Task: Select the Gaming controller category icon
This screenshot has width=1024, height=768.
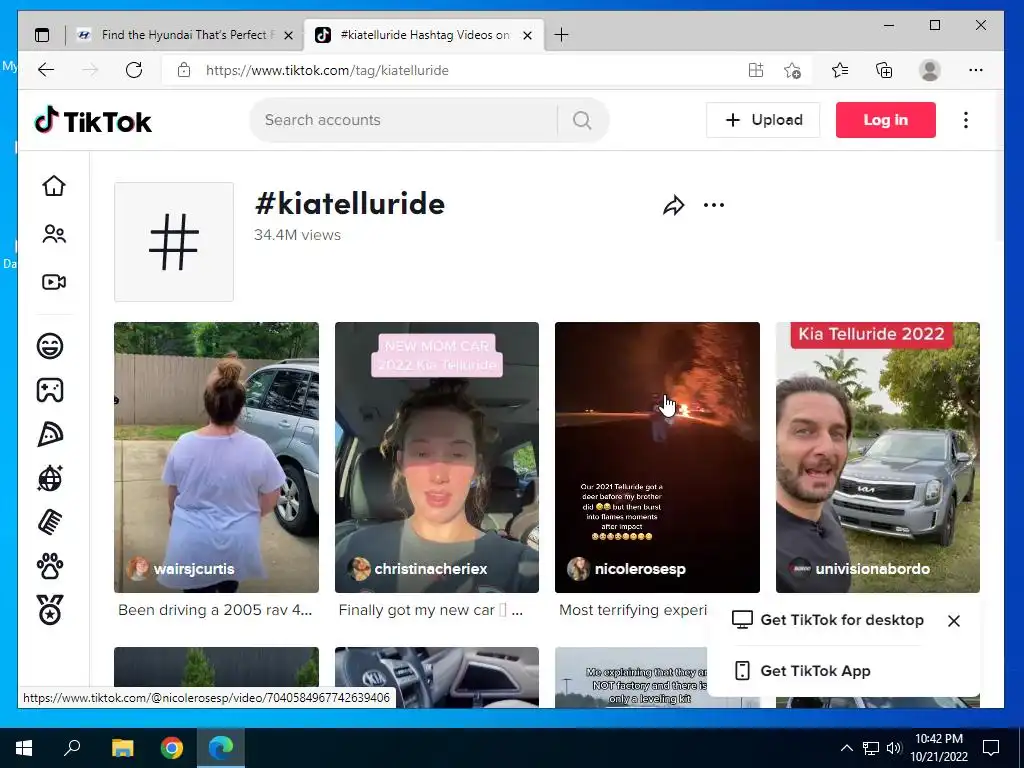Action: coord(50,390)
